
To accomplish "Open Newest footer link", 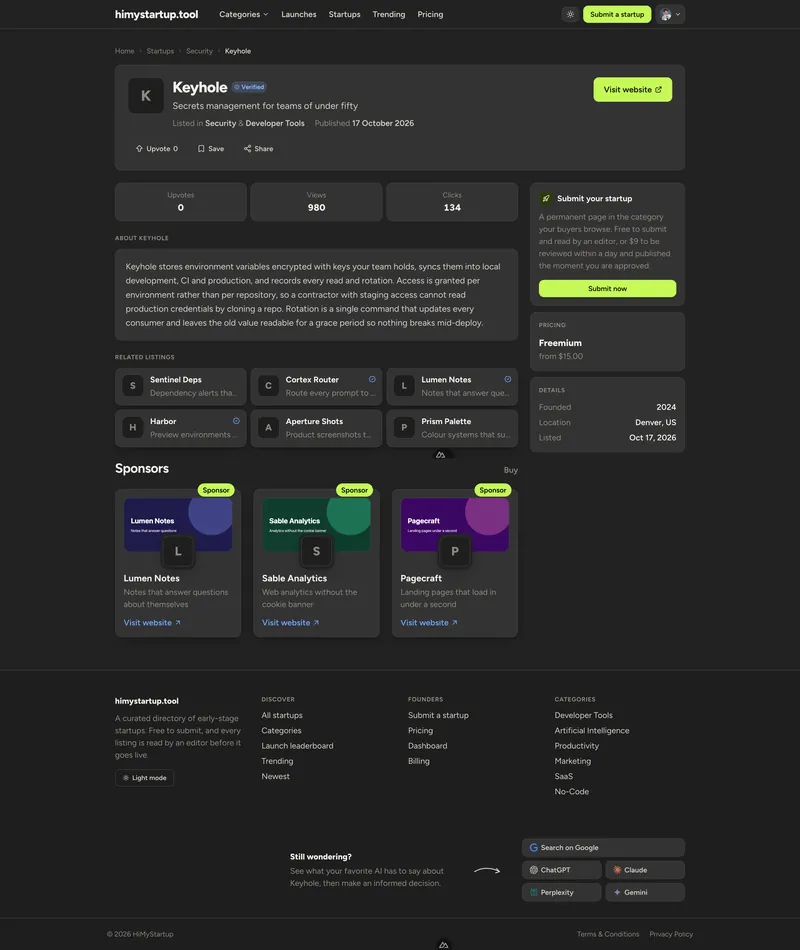I will (x=276, y=776).
